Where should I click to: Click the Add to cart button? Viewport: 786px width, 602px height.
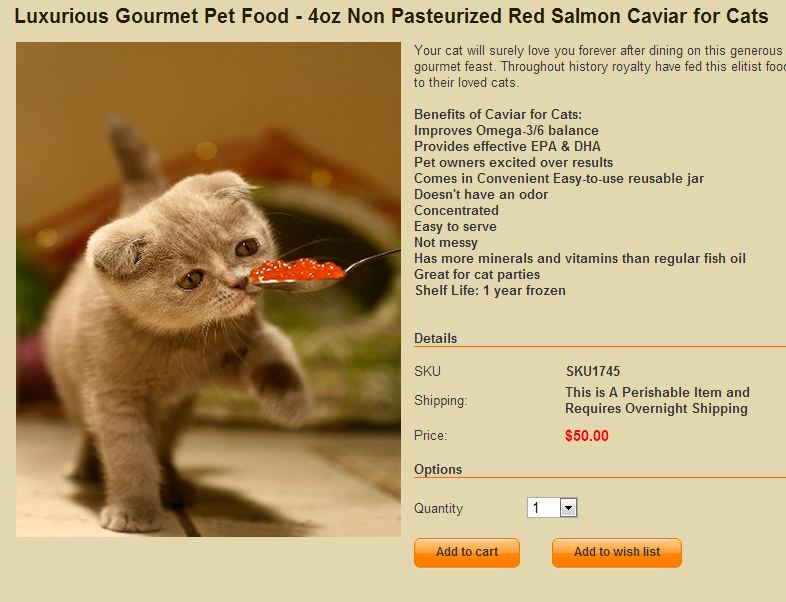point(467,552)
